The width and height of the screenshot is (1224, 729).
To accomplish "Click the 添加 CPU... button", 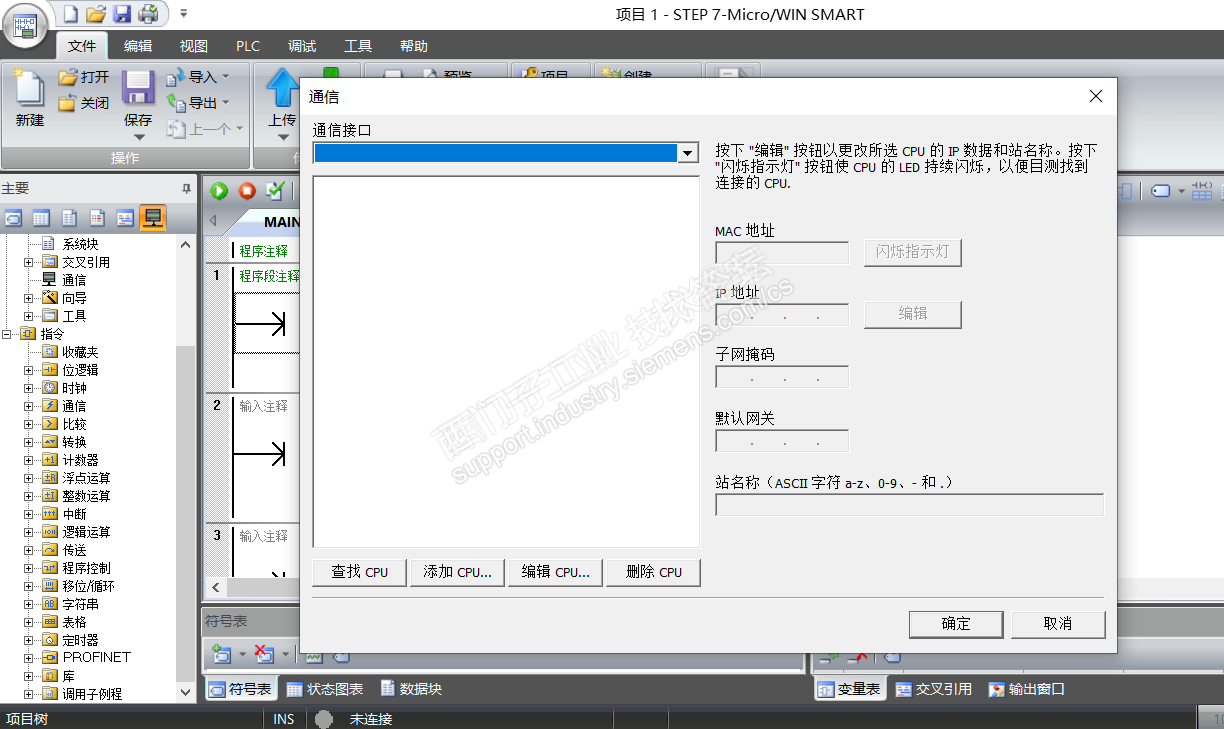I will (x=458, y=572).
